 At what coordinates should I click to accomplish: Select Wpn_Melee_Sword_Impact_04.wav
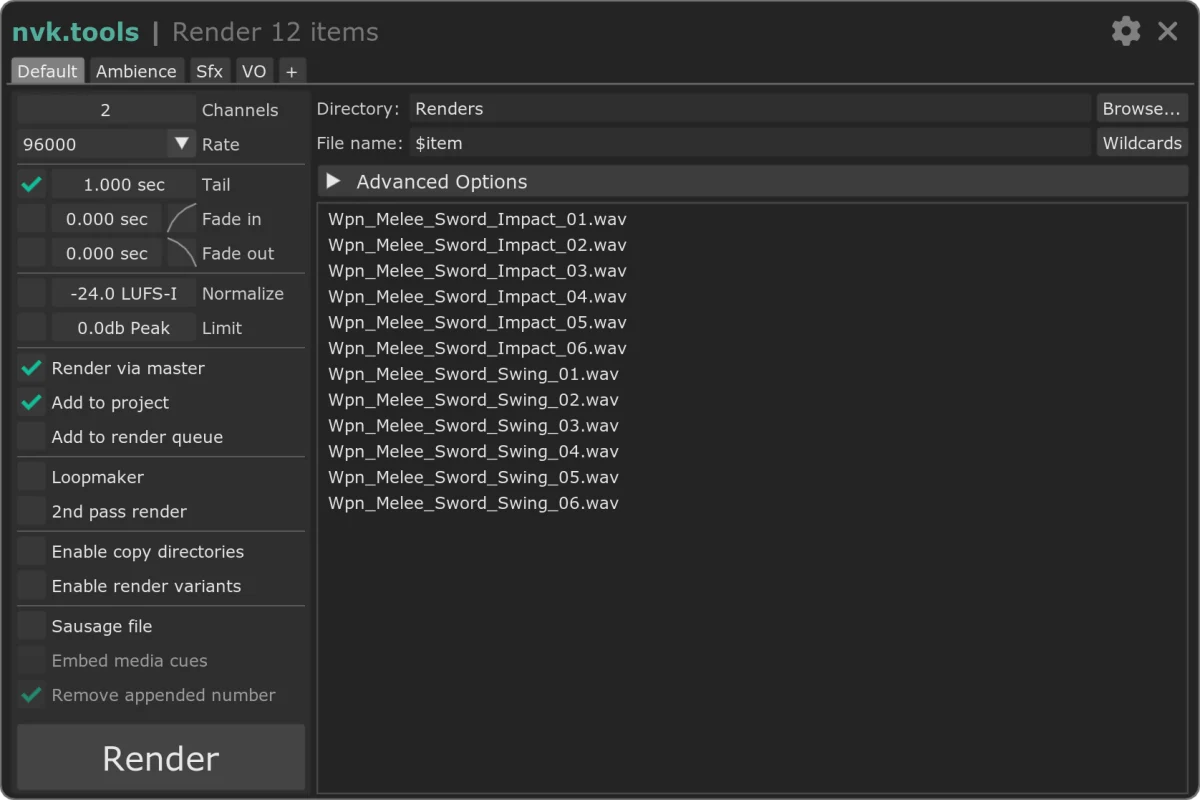point(477,297)
